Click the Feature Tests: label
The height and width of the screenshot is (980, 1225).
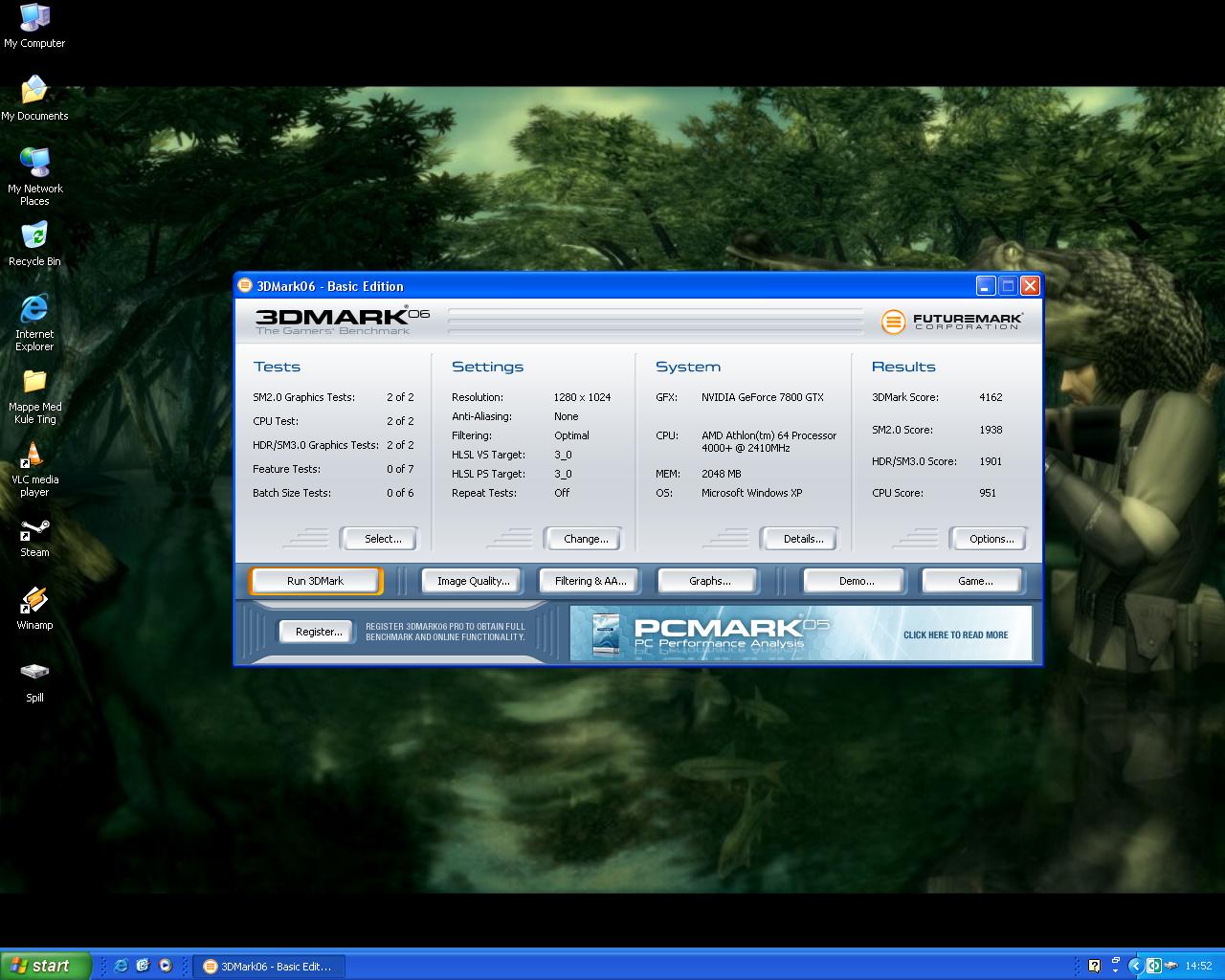286,469
